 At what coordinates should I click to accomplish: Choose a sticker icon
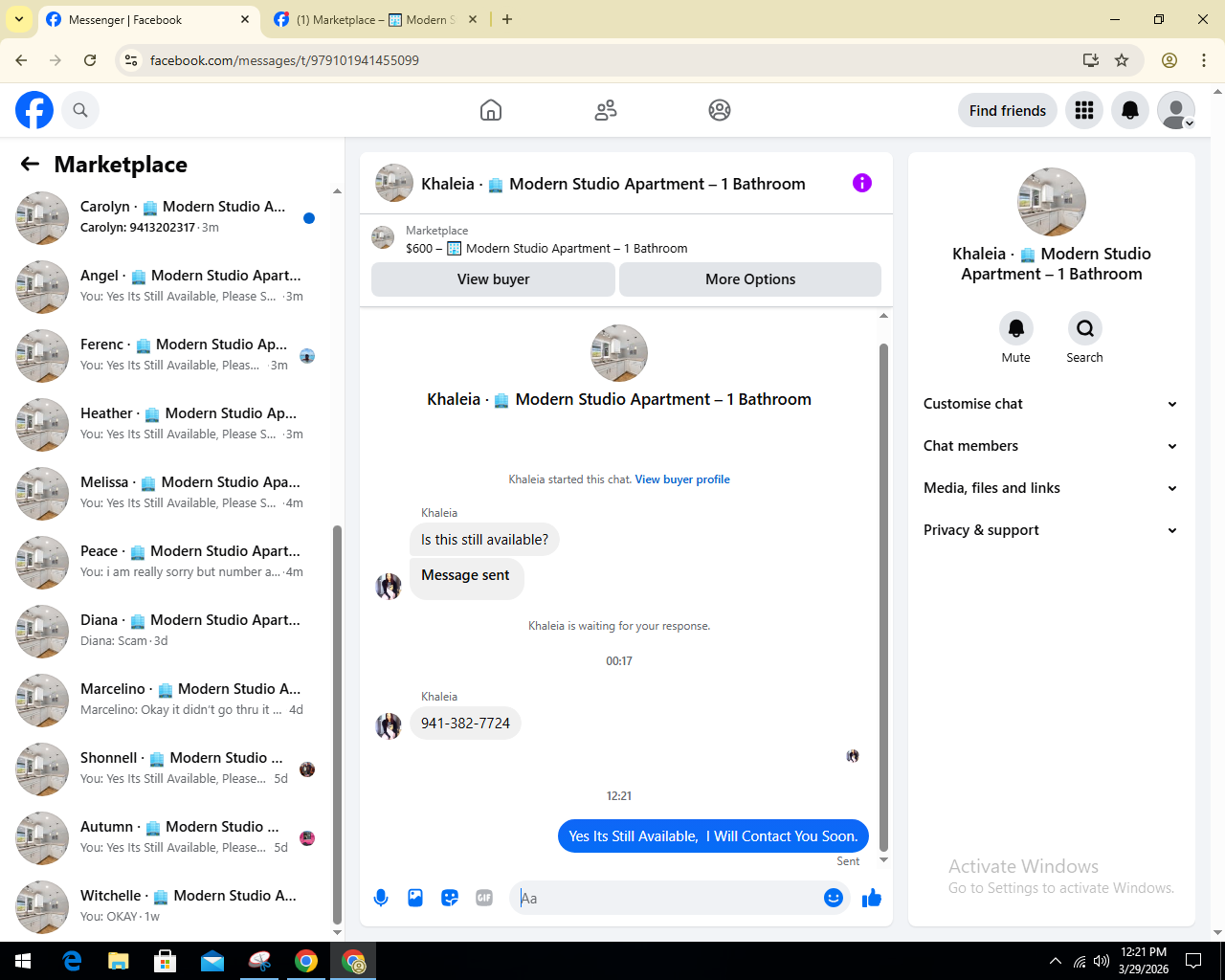click(x=450, y=898)
